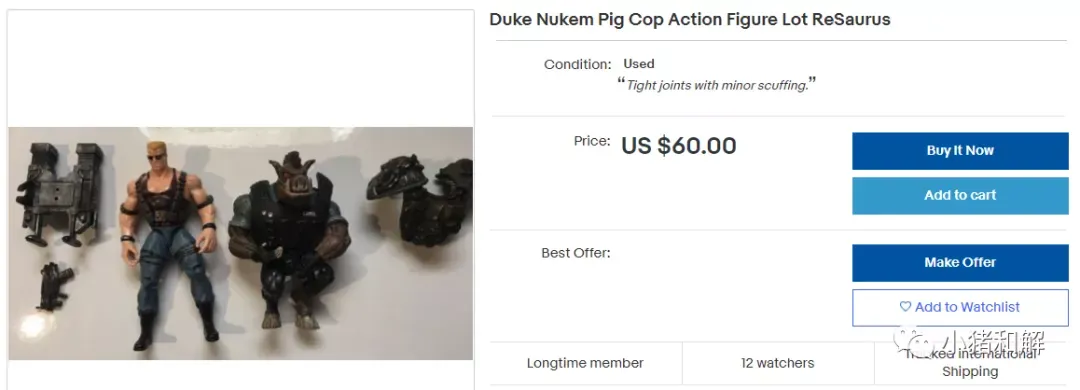Select the small black gun accessory
Viewport: 1080px width, 390px height.
53,286
